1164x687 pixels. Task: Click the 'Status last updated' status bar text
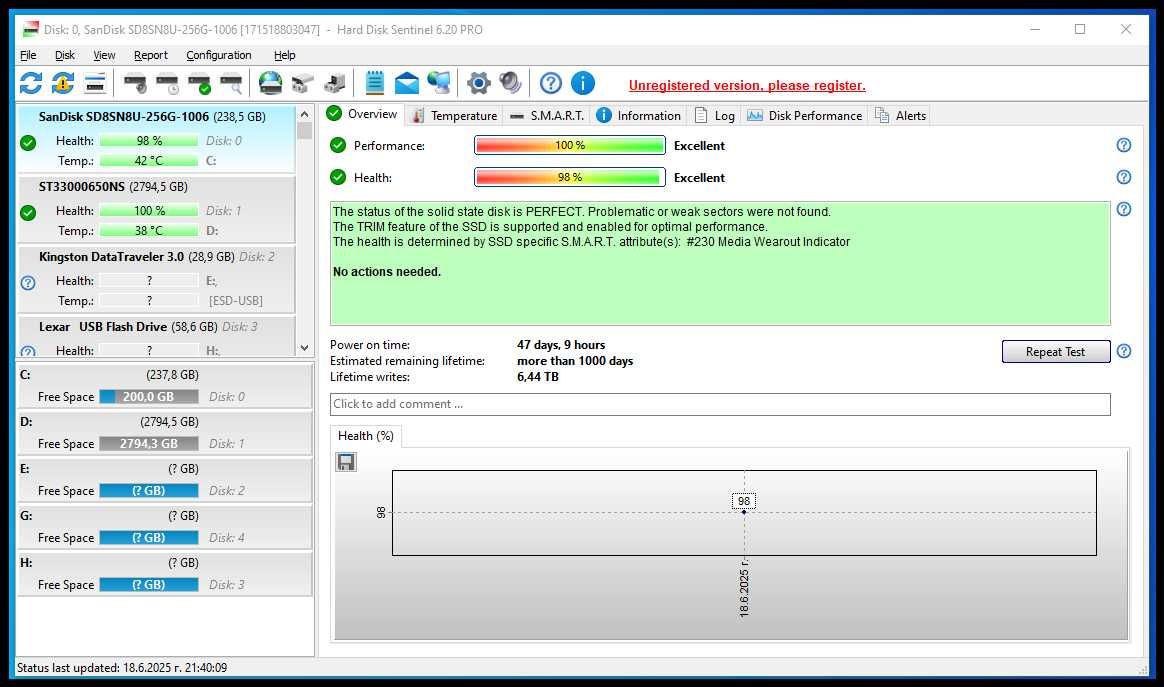122,668
